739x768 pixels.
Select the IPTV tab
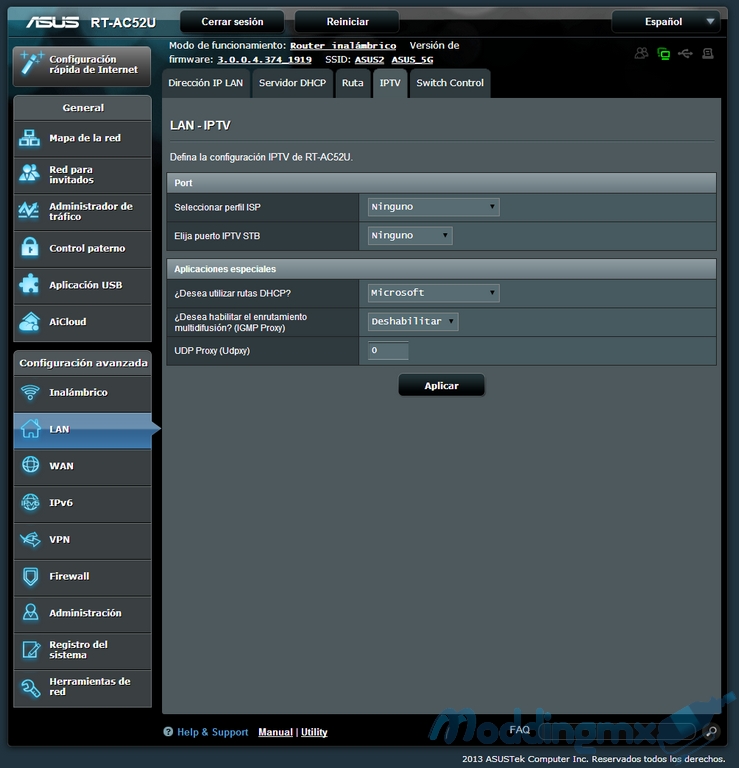point(390,83)
